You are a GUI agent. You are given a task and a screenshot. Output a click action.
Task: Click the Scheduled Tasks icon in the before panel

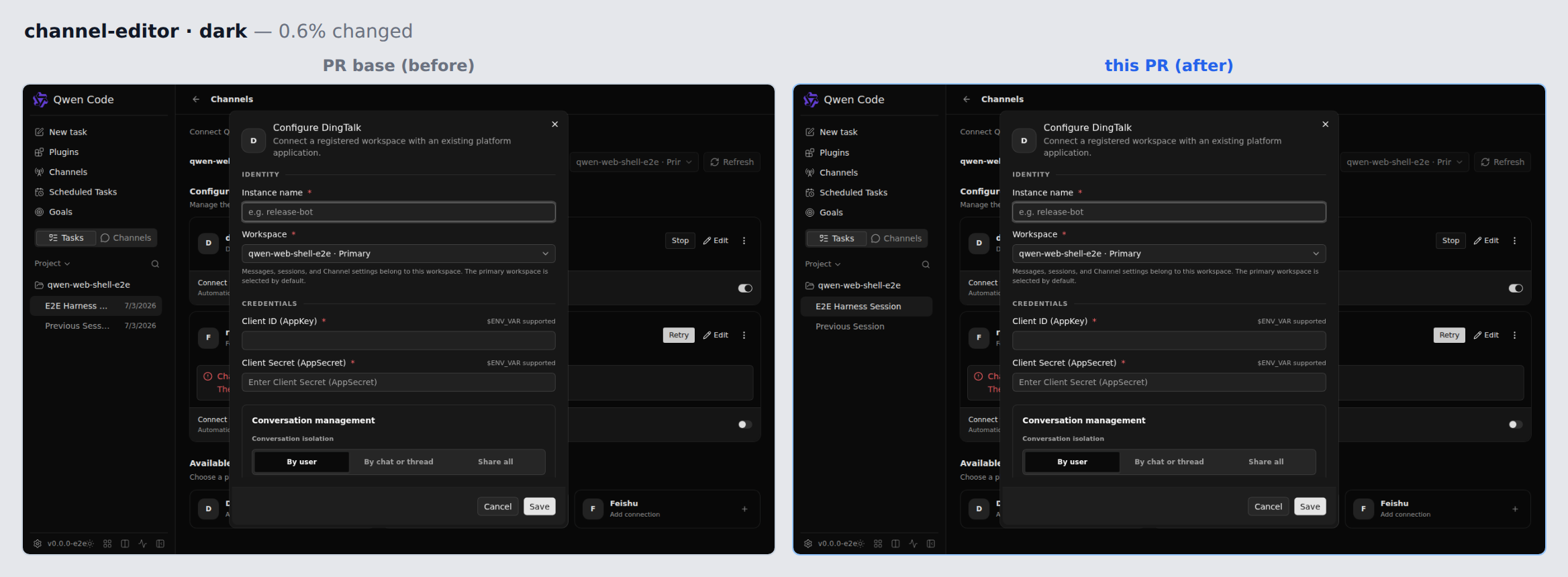click(x=40, y=192)
